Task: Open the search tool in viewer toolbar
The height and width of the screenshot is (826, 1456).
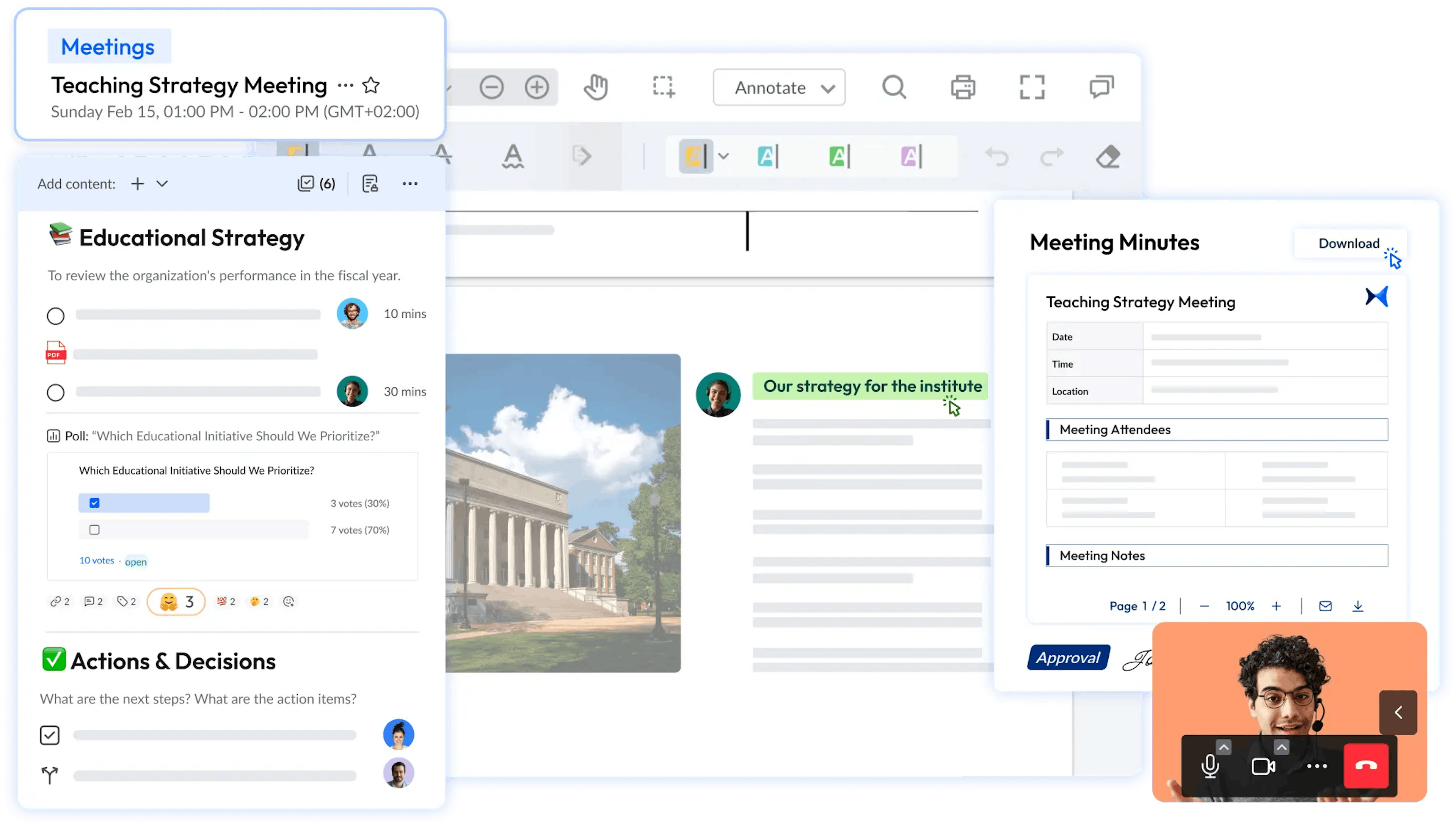Action: point(894,87)
